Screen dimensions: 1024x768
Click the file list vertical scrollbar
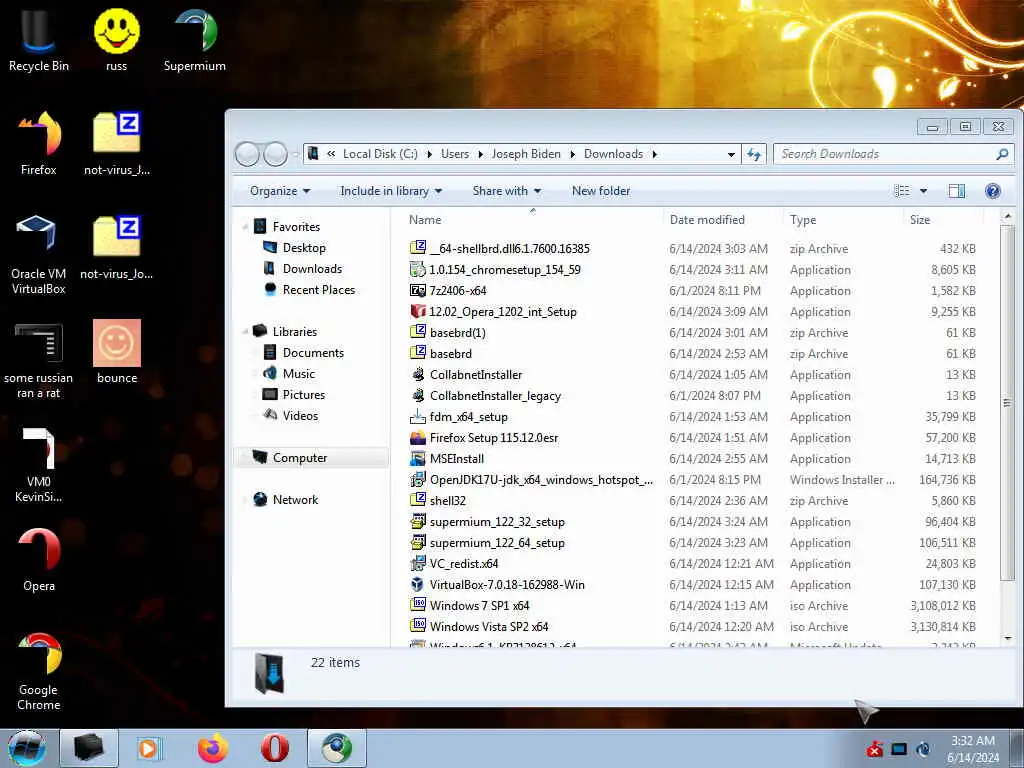point(1008,402)
